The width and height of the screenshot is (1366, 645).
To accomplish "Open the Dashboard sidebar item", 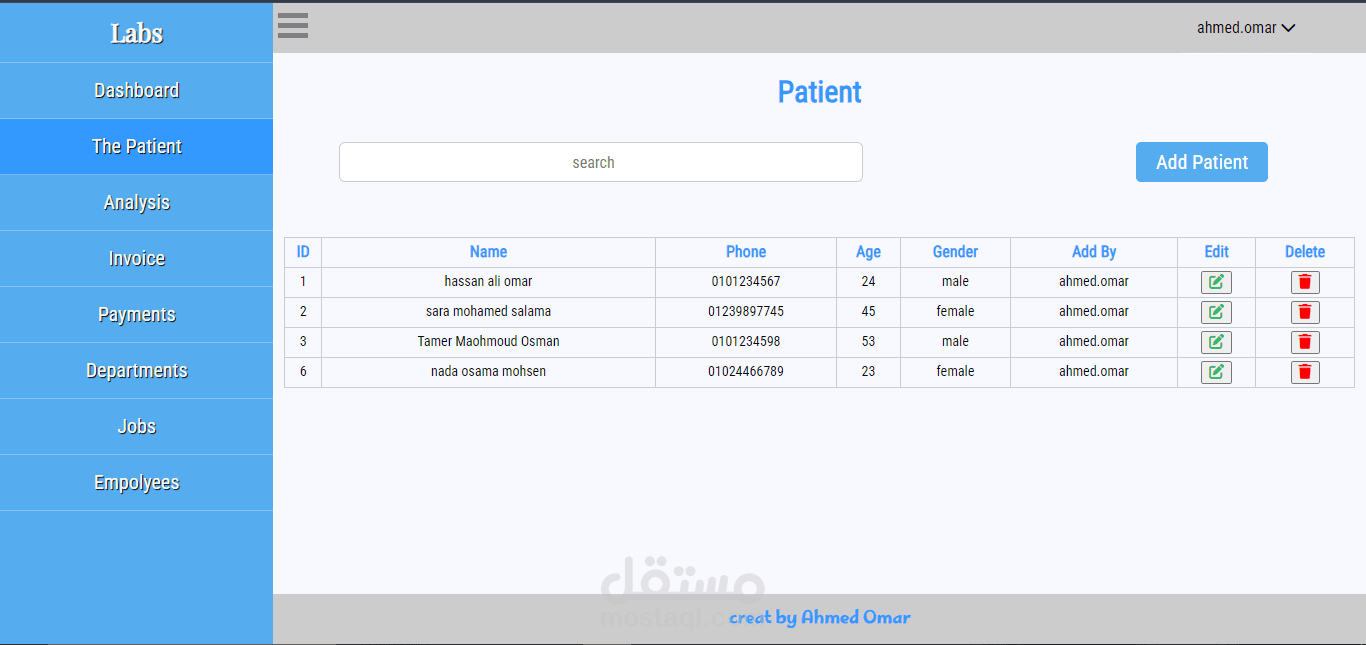I will click(137, 91).
